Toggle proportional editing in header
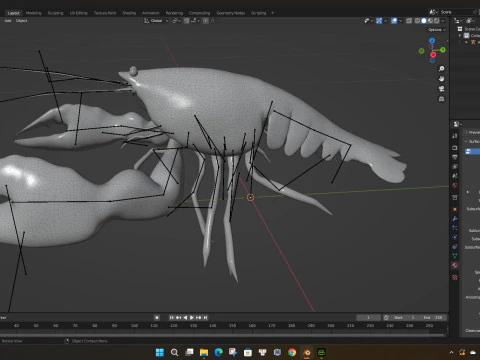This screenshot has width=480, height=360. 206,21
